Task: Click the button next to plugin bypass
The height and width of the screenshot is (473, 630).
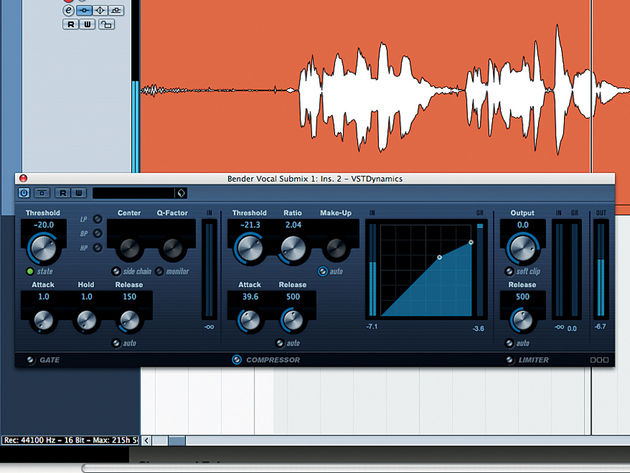Action: tap(42, 193)
